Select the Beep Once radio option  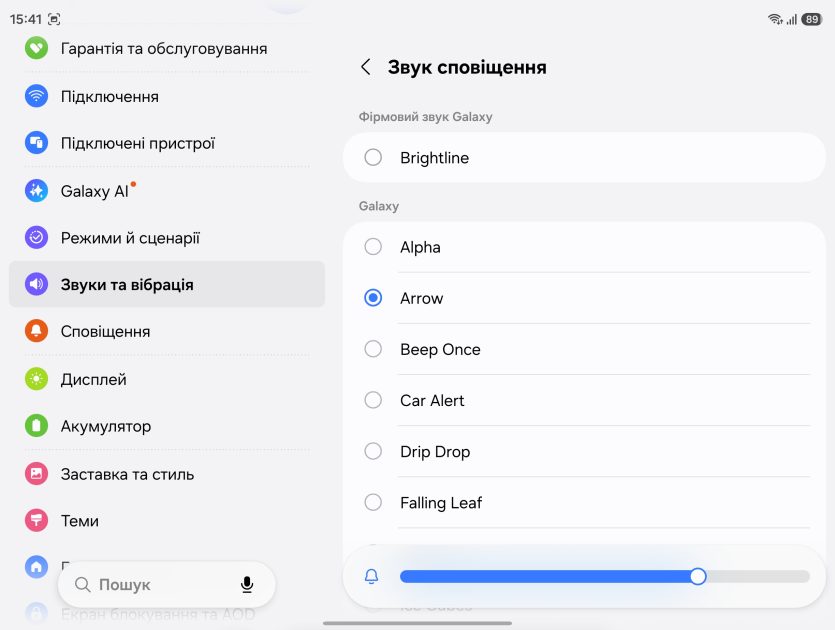[x=373, y=349]
